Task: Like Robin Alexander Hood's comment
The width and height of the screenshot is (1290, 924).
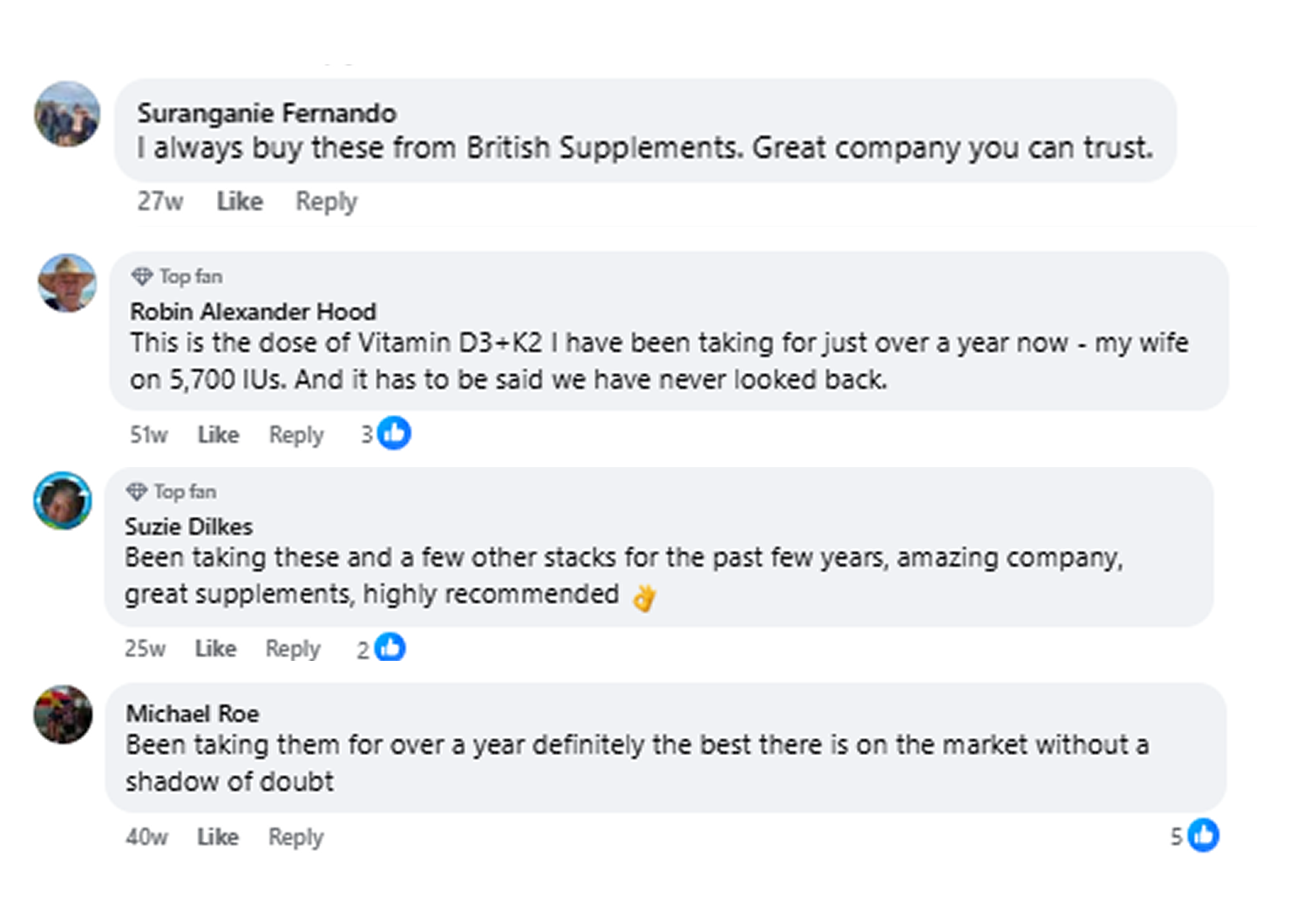Action: pyautogui.click(x=218, y=434)
